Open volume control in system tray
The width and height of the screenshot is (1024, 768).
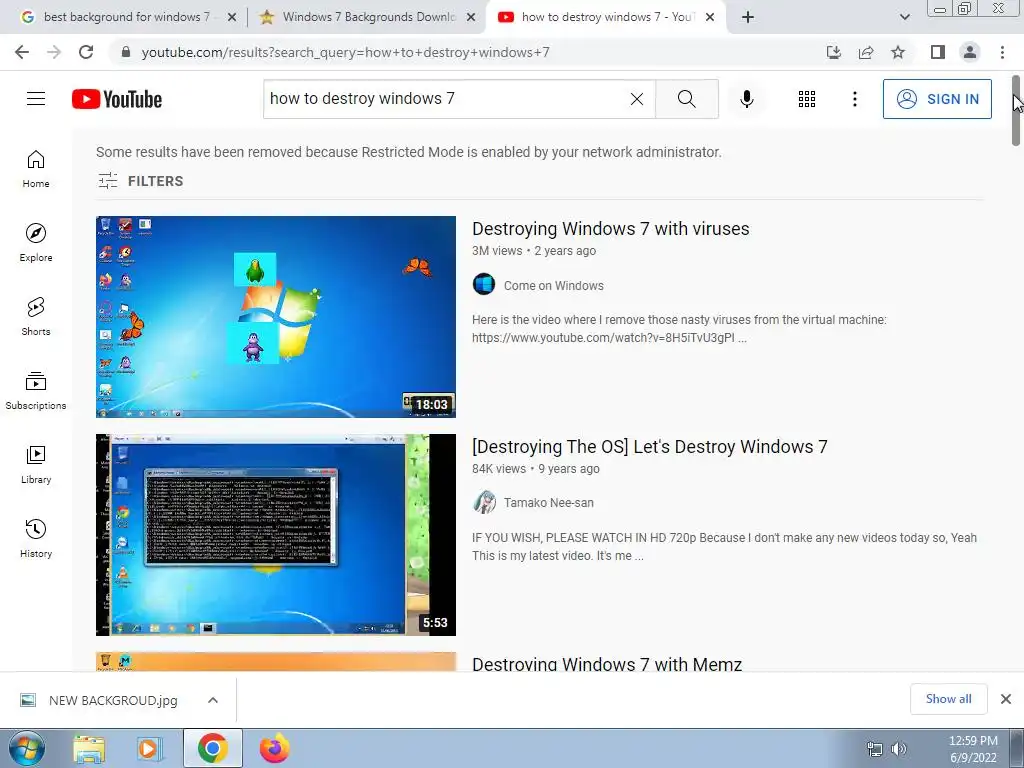pos(899,749)
